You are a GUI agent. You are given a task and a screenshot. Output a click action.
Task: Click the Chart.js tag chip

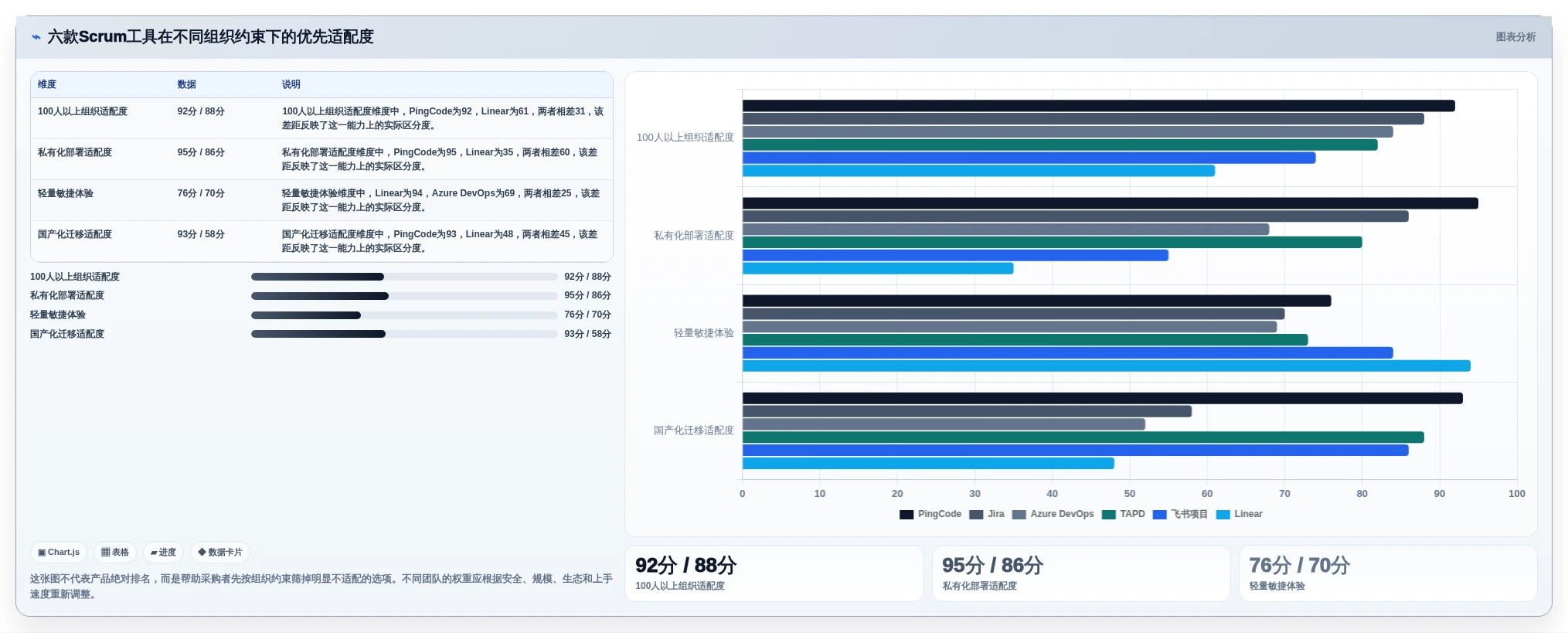tap(59, 553)
